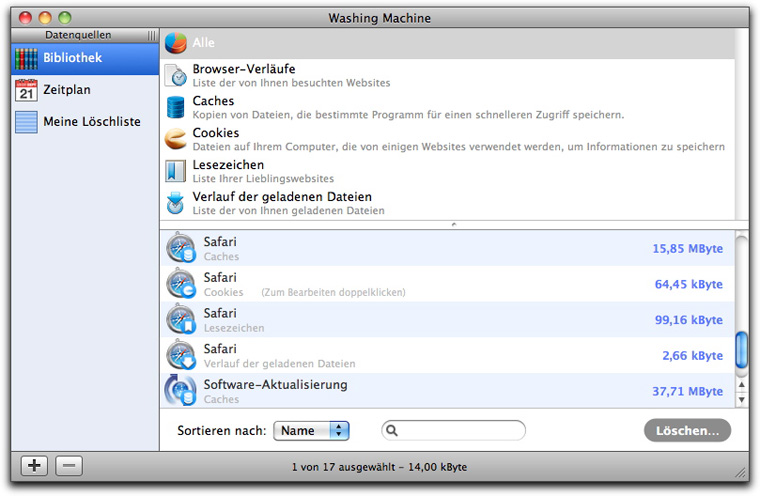Click the Washing Machine window title

pos(380,18)
